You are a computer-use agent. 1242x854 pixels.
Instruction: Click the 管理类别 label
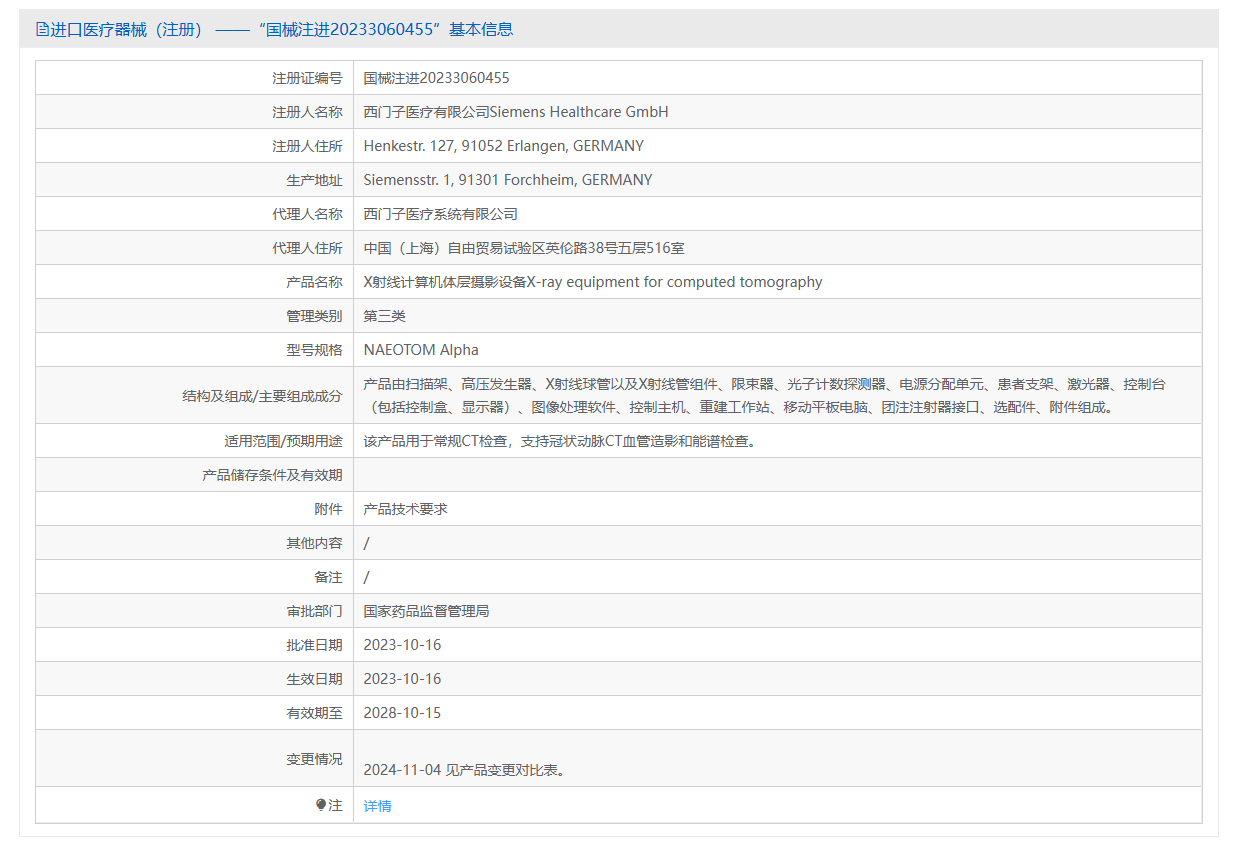(314, 316)
